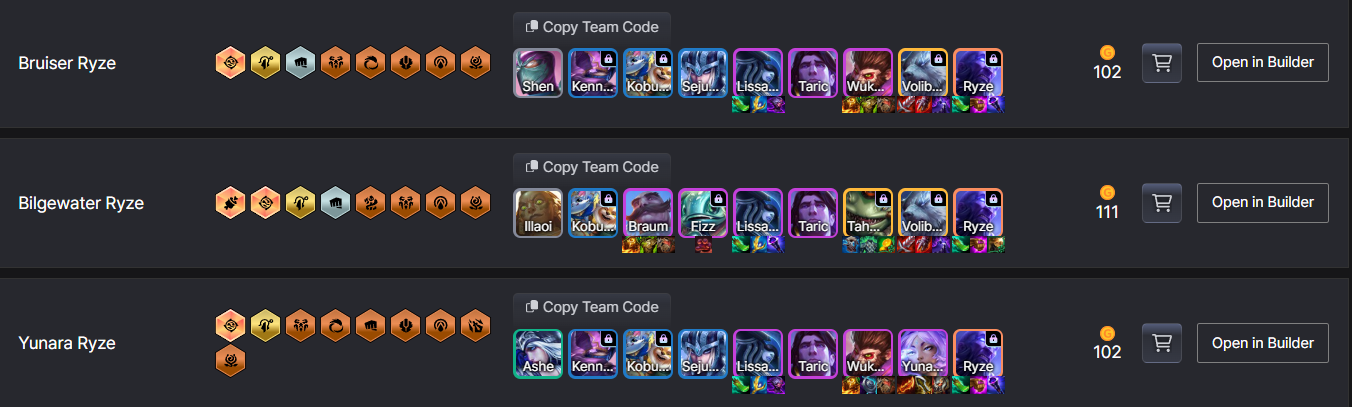Click the silver fist trait icon in Bilgewater Ryze
The image size is (1352, 407).
(335, 203)
